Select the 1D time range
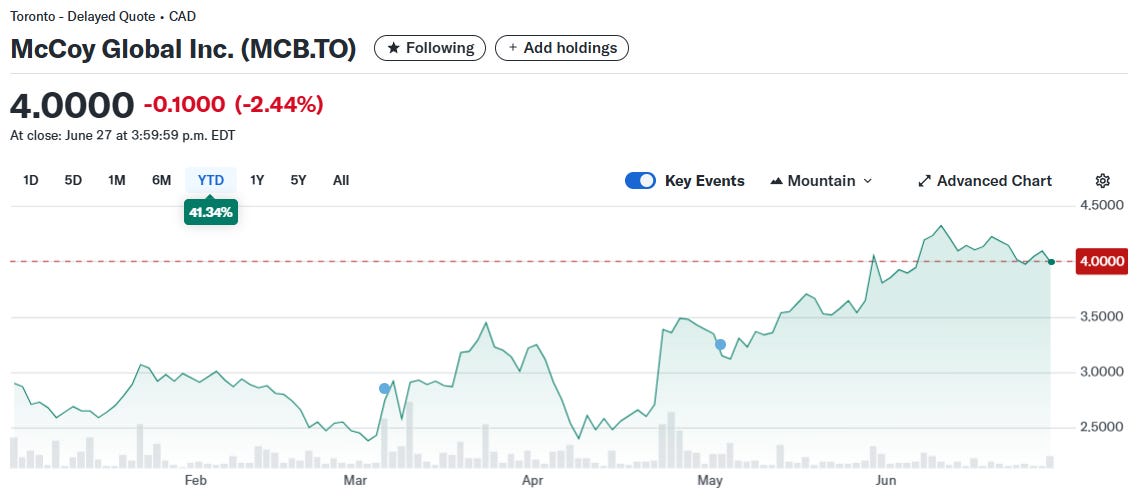The height and width of the screenshot is (499, 1137). click(30, 180)
